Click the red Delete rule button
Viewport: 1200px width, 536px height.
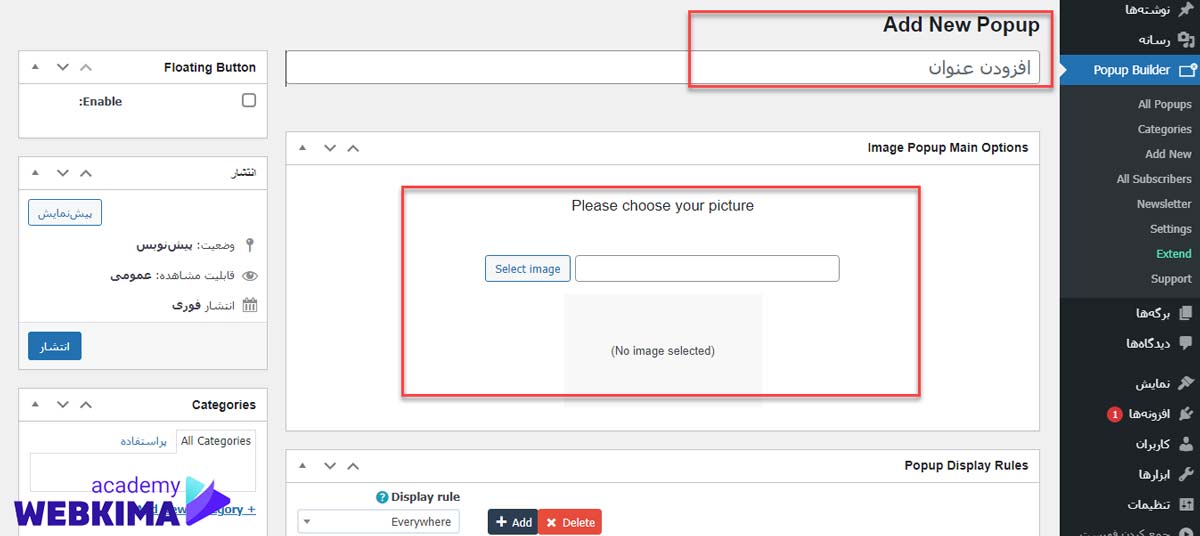pyautogui.click(x=570, y=522)
